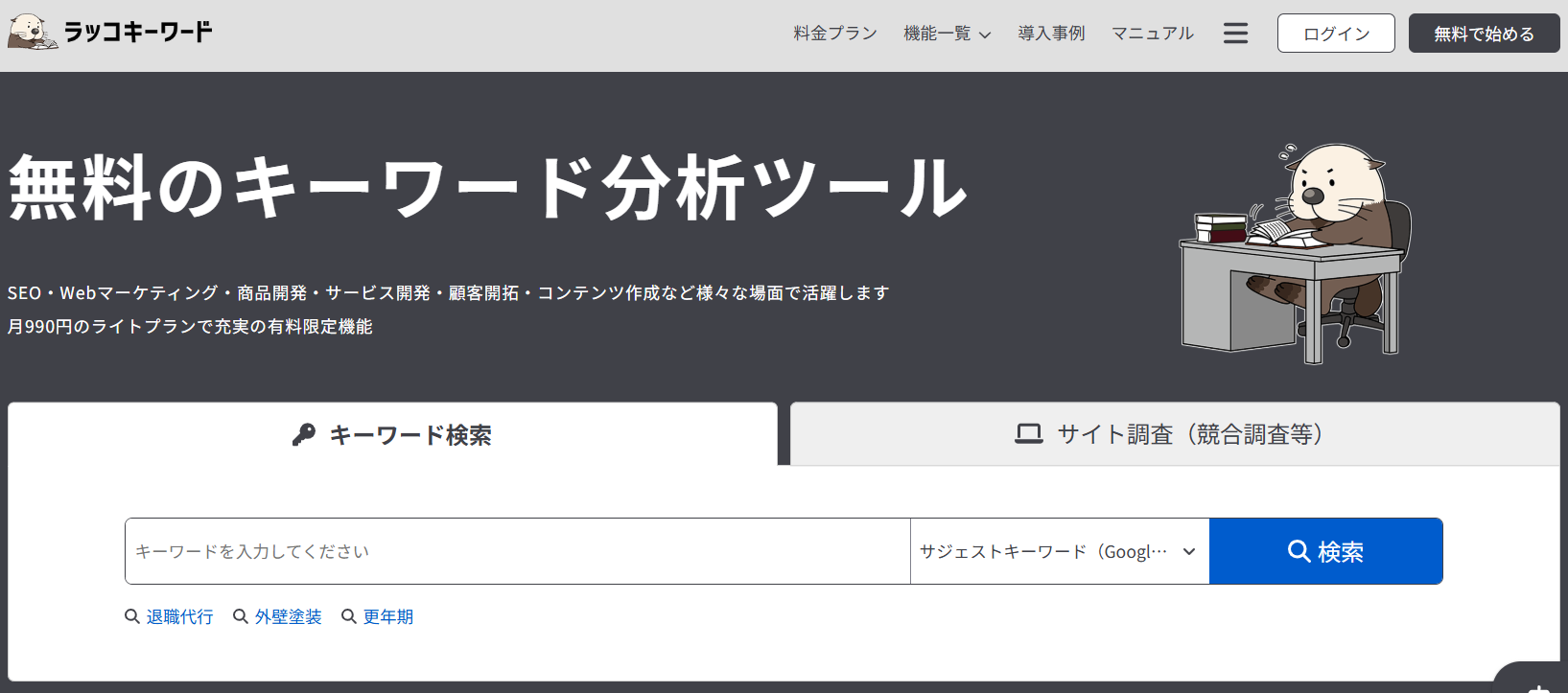1568x693 pixels.
Task: Click the otter at desk illustration
Action: (x=1295, y=253)
